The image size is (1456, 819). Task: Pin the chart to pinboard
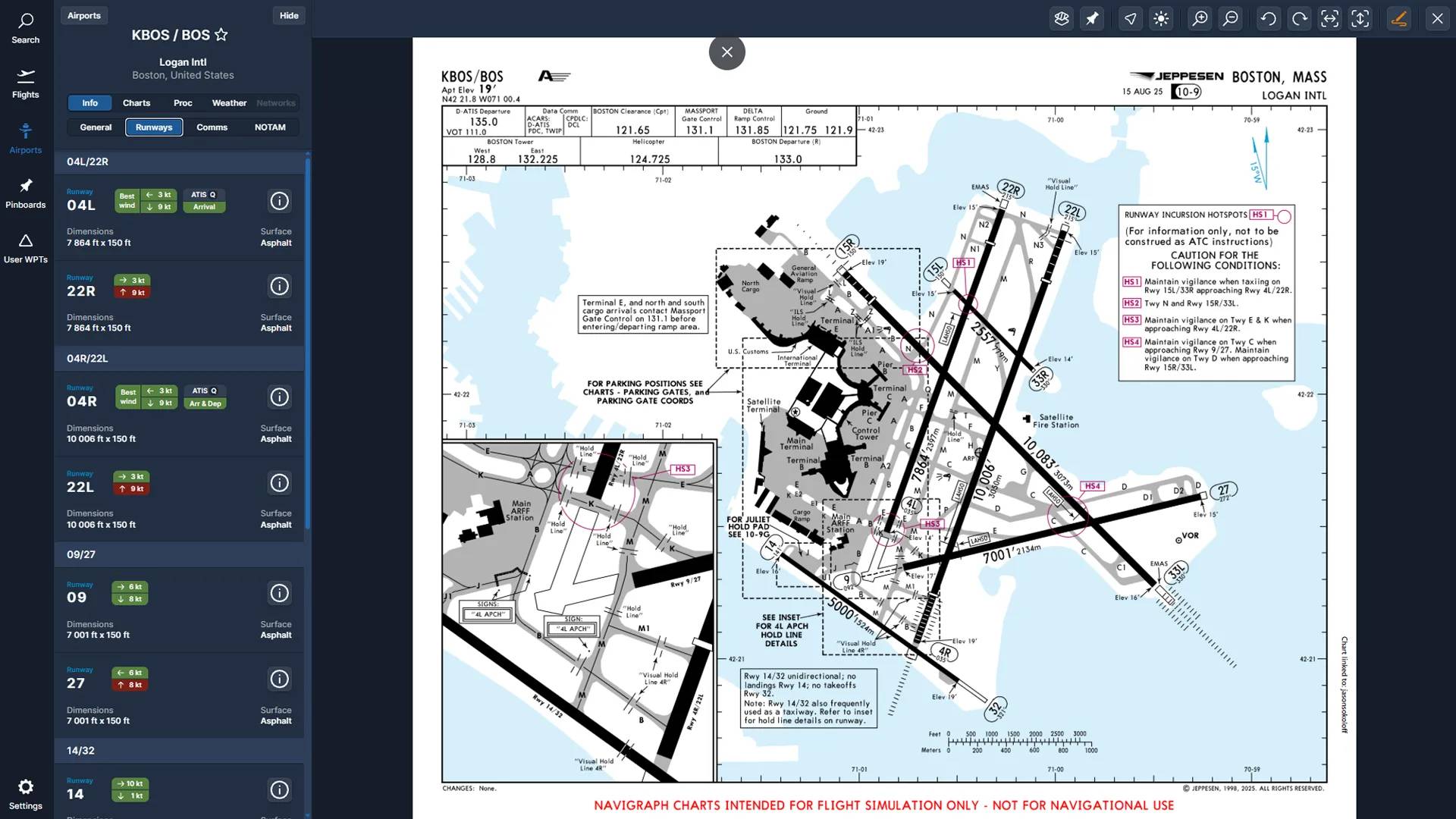[x=1092, y=19]
